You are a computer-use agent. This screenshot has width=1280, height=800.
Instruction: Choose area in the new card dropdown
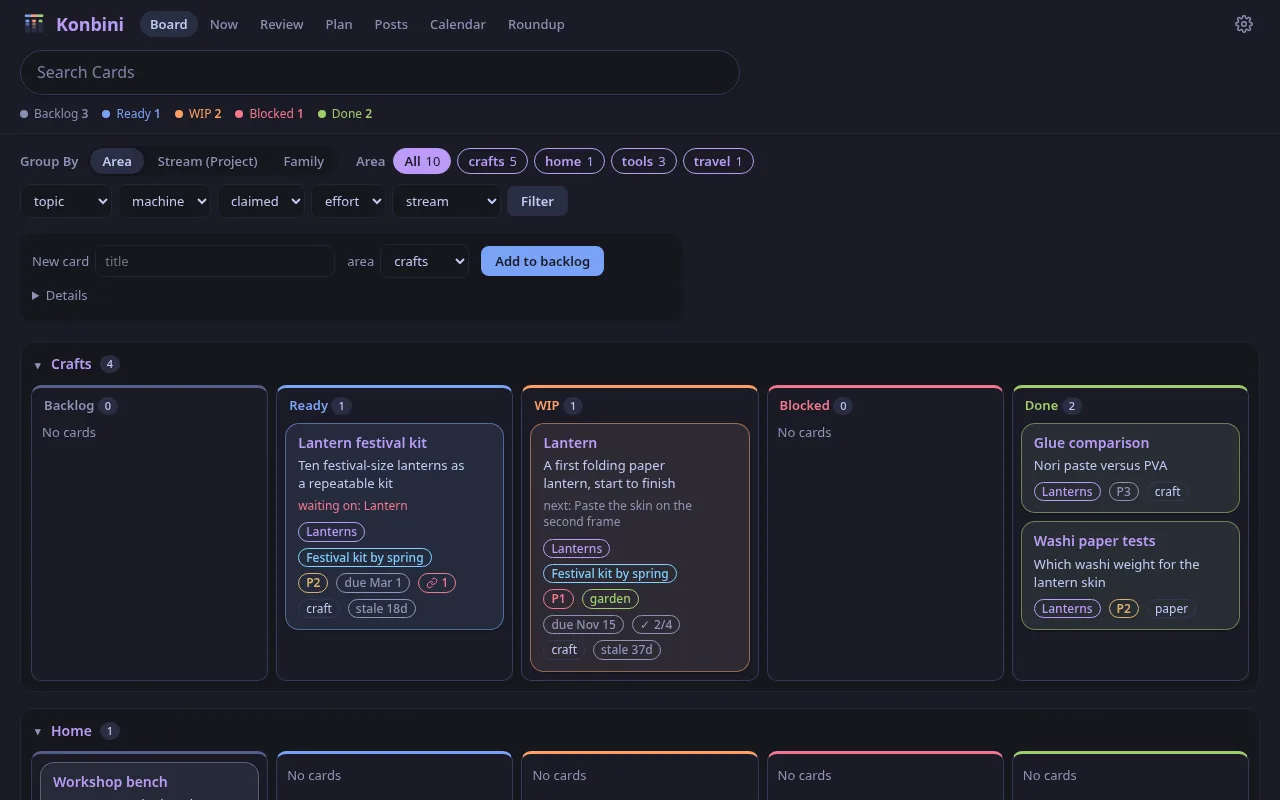coord(425,261)
